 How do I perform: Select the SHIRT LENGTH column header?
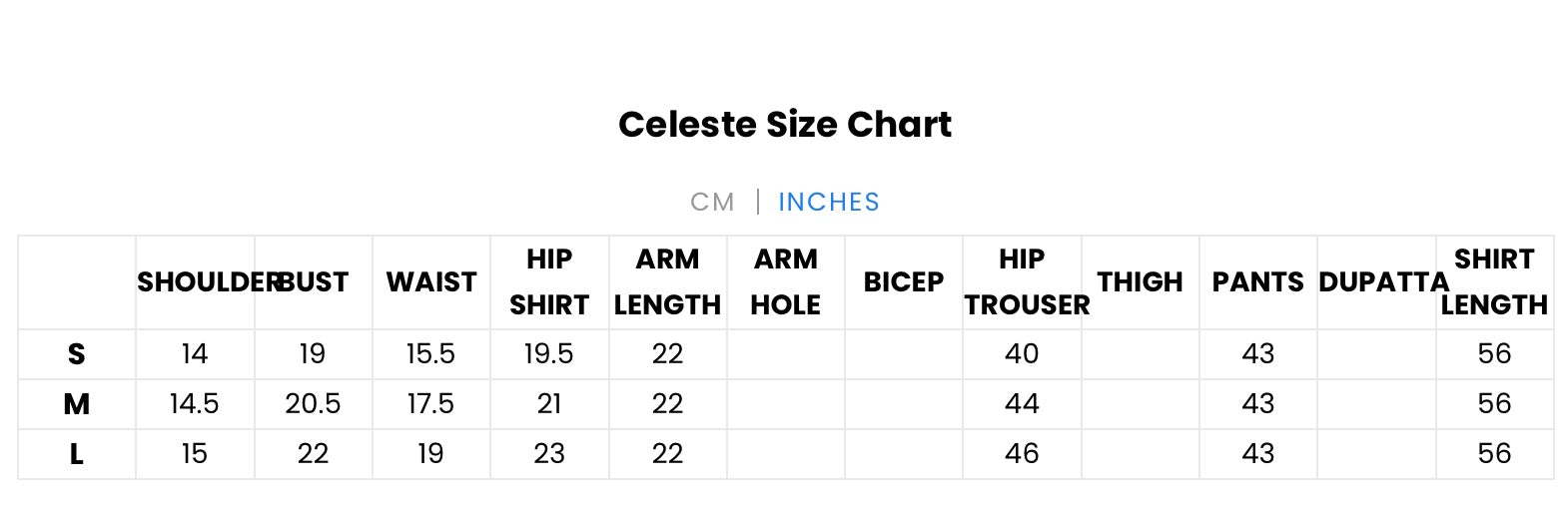pos(1494,282)
